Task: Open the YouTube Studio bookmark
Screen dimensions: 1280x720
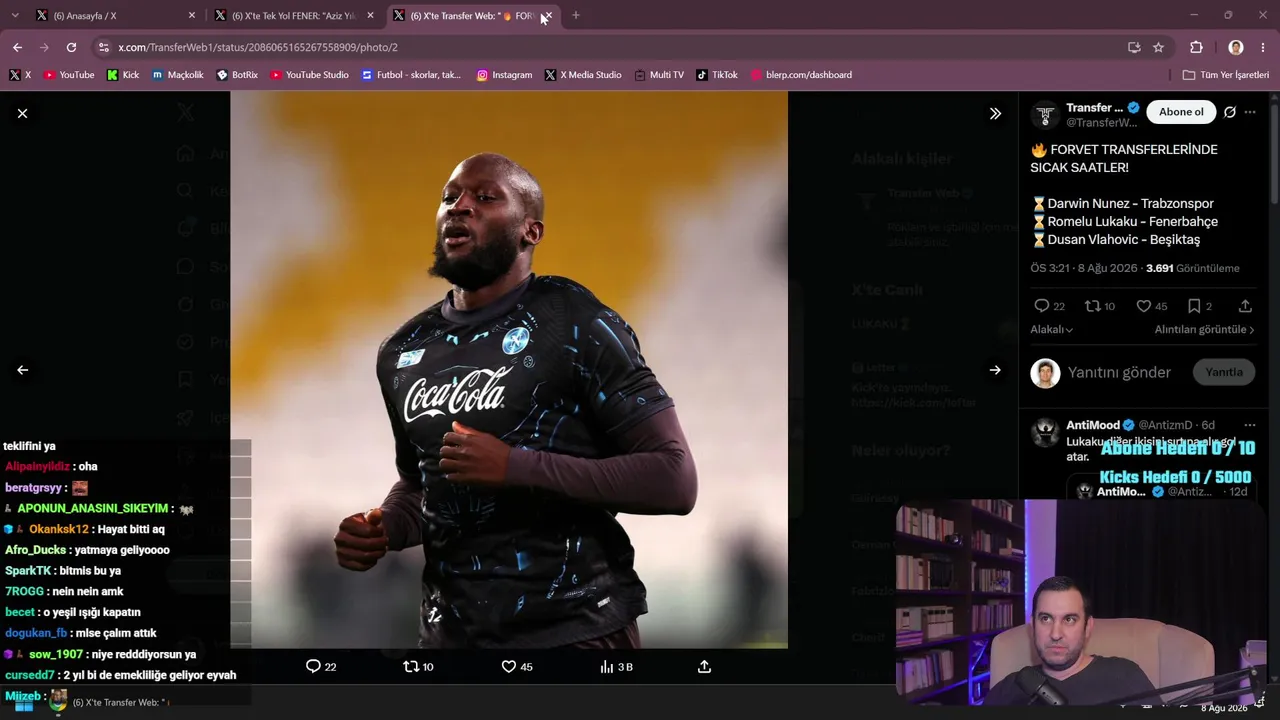Action: click(309, 75)
